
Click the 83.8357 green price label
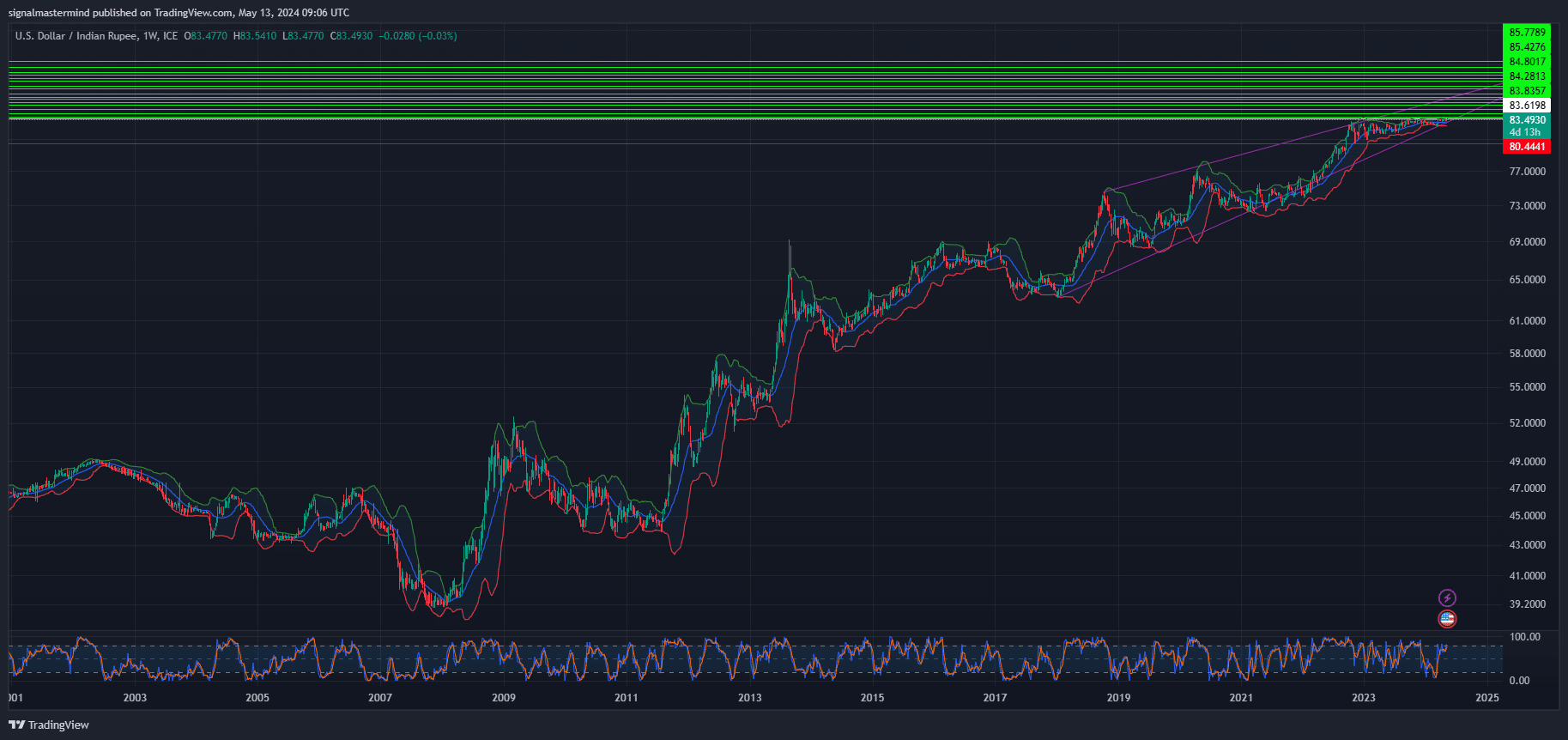tap(1528, 91)
